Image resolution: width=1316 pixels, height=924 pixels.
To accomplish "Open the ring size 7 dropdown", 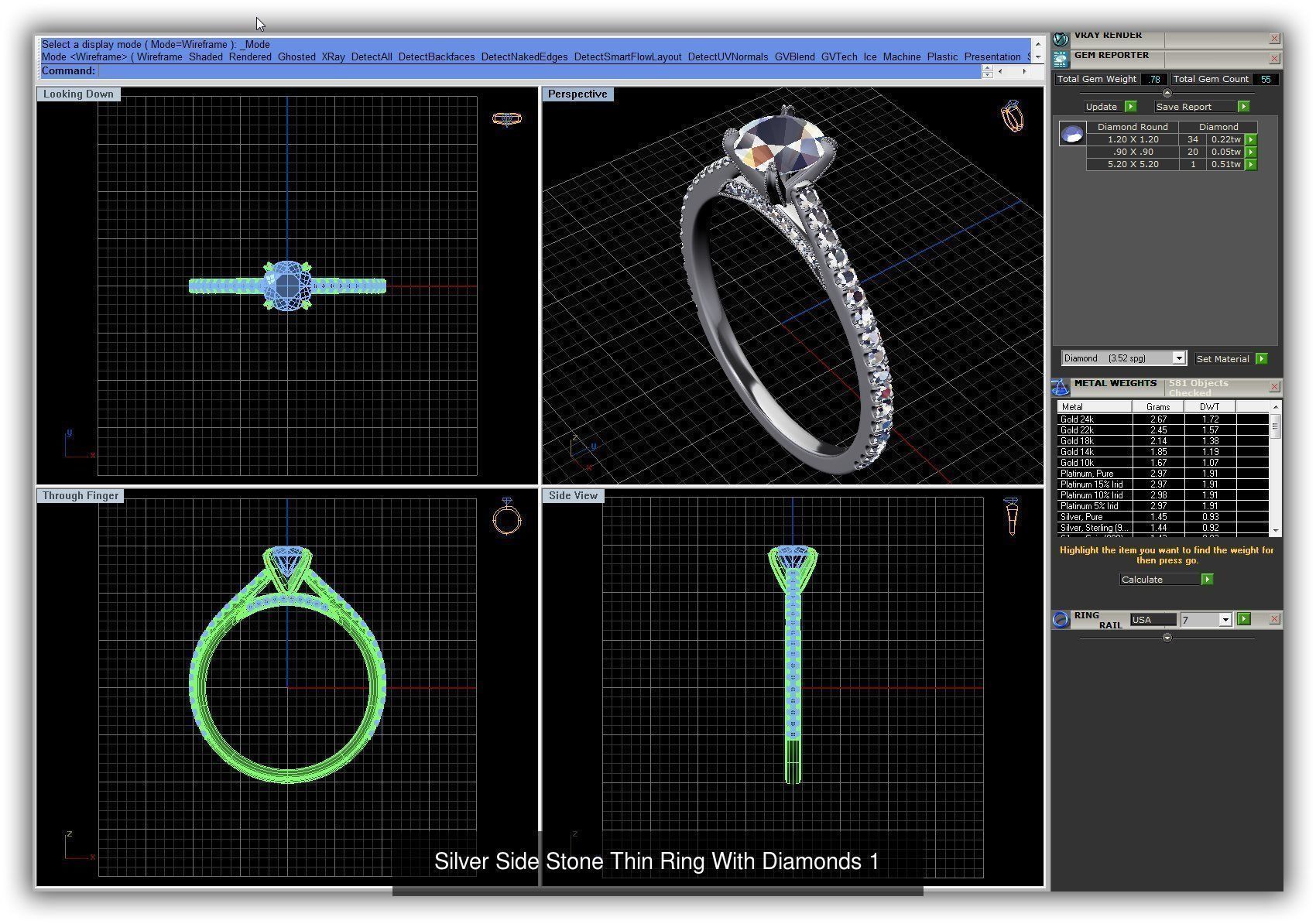I will pos(1225,619).
